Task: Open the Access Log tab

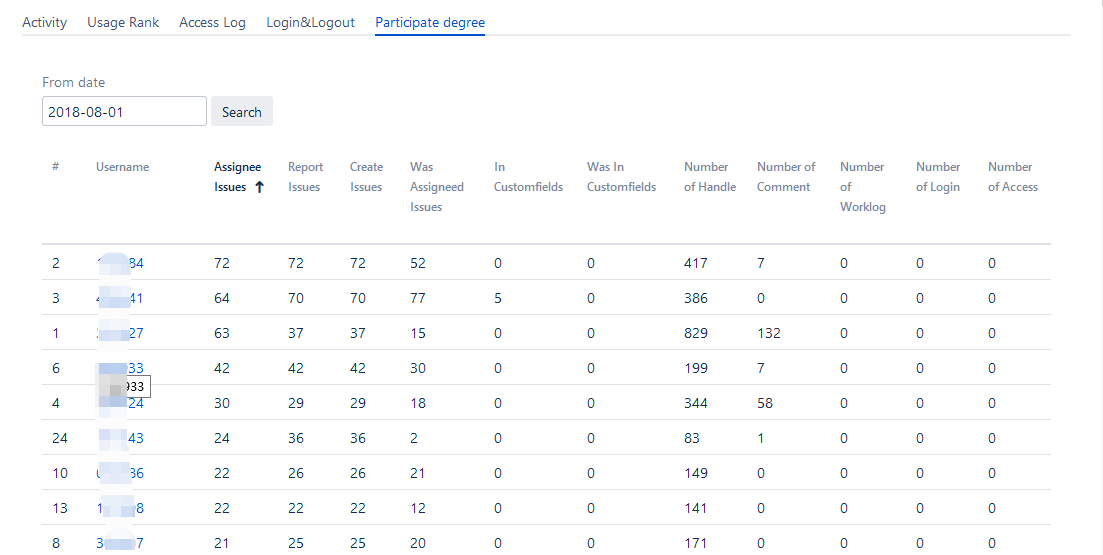Action: (212, 23)
